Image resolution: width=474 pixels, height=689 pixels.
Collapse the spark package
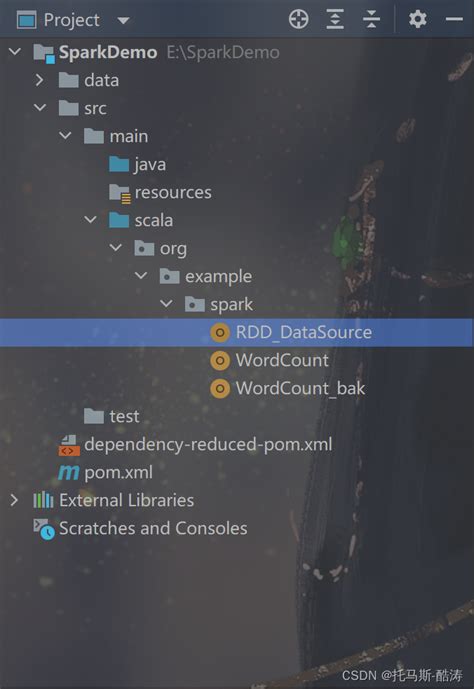166,304
